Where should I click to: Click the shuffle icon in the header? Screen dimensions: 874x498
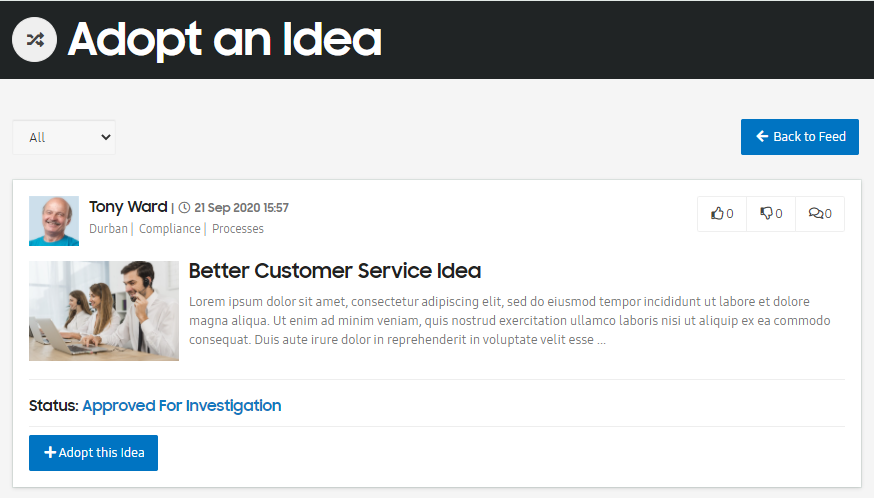(34, 40)
